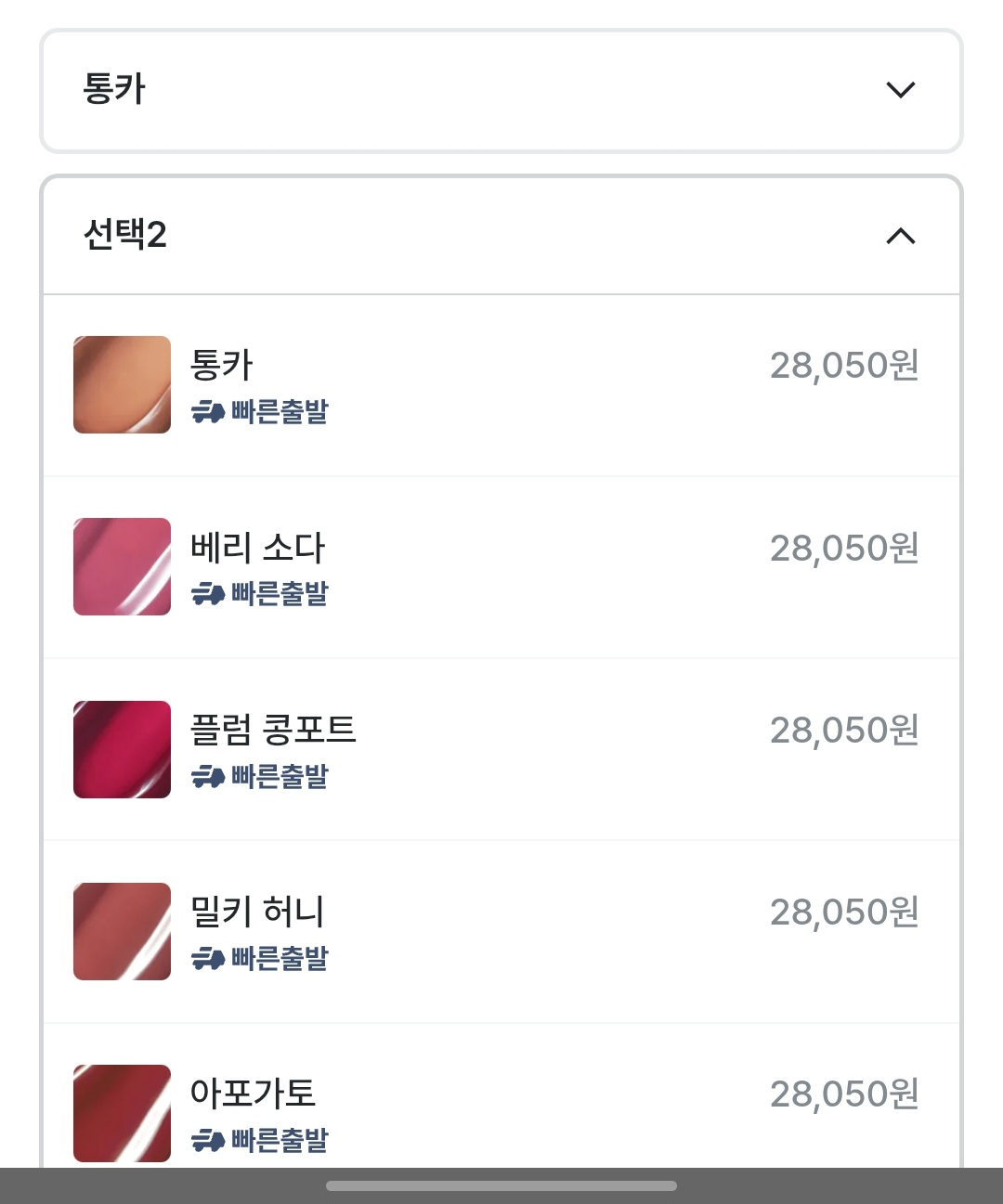
Task: Select the 아포가토 option label
Action: [253, 1094]
